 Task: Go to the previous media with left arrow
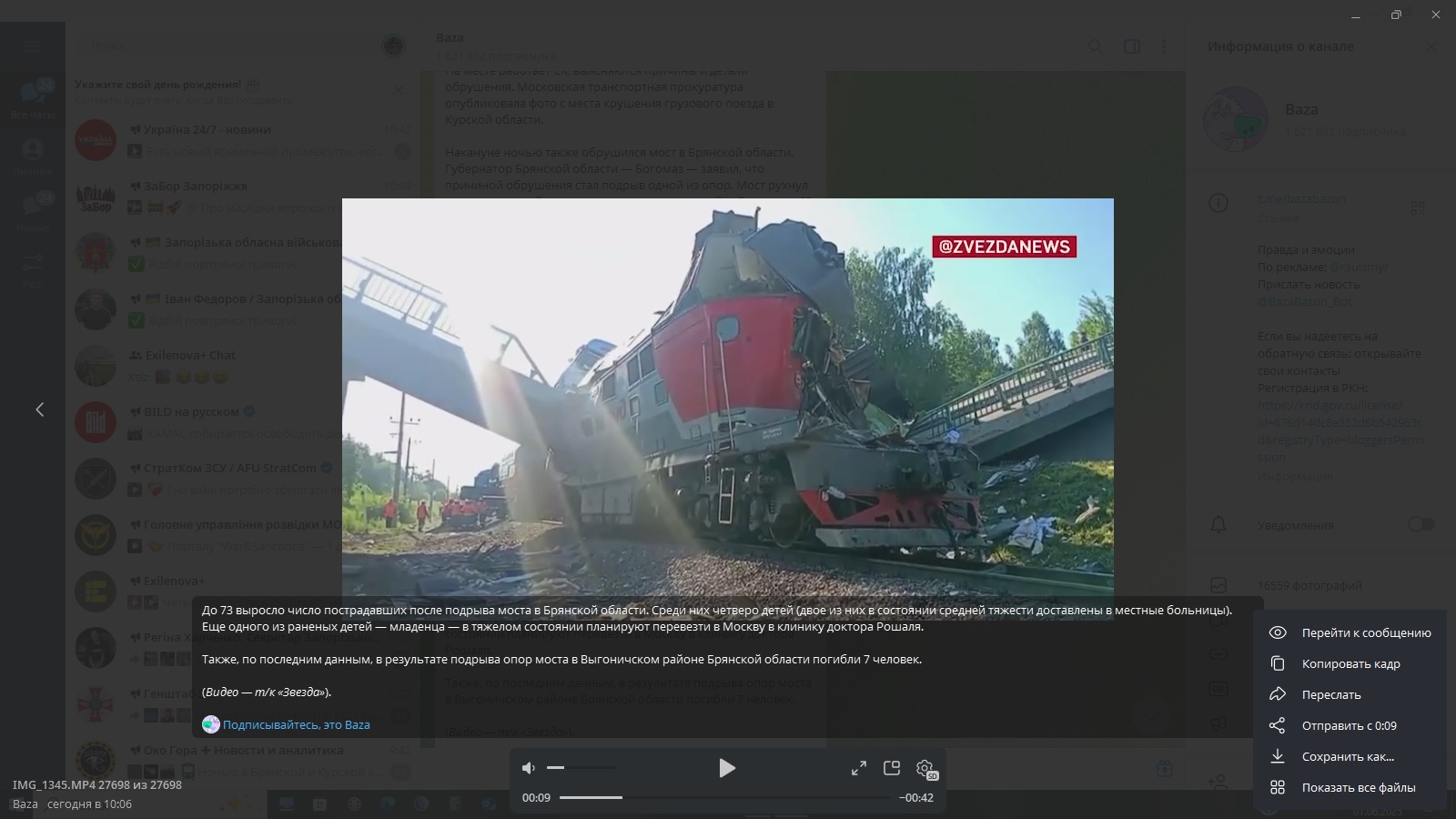click(39, 409)
